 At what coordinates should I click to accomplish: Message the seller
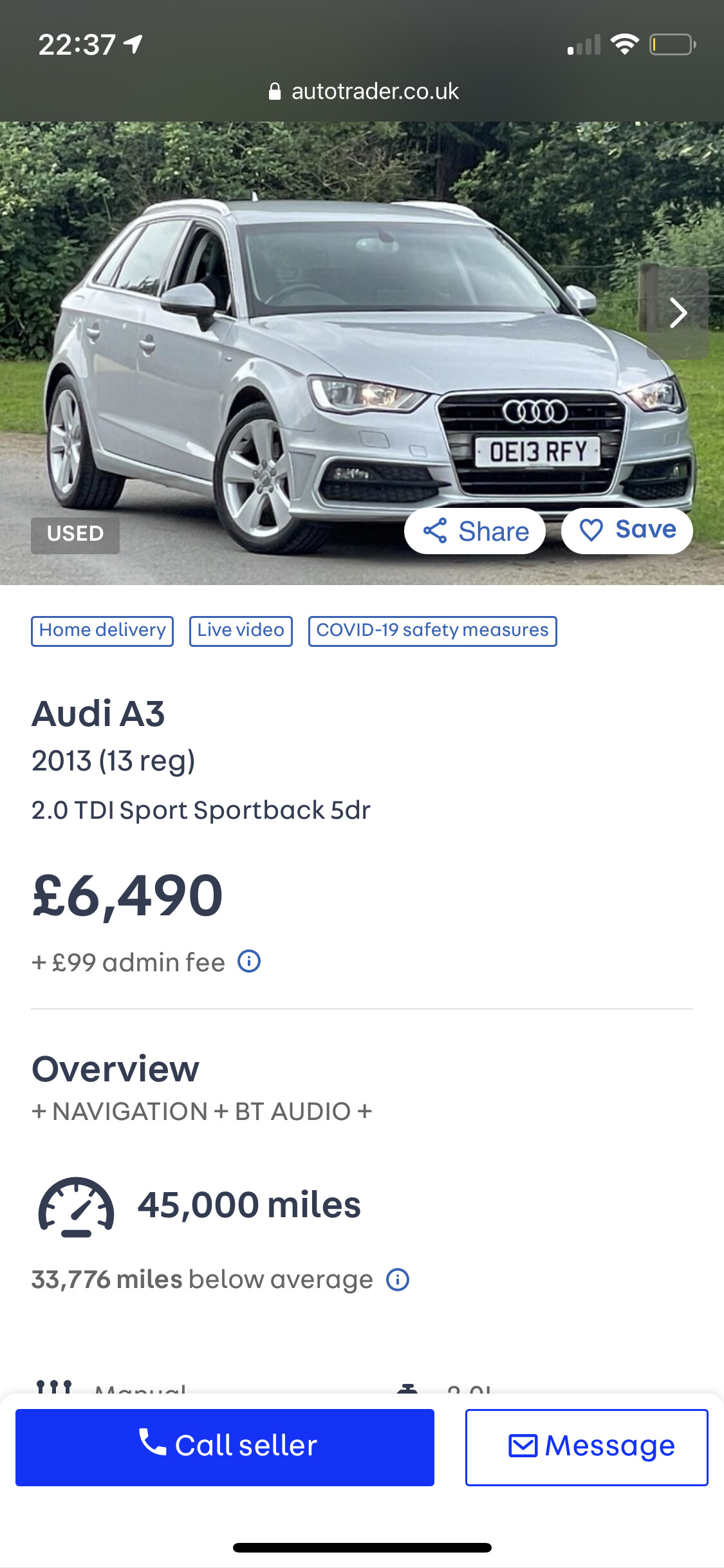586,1446
